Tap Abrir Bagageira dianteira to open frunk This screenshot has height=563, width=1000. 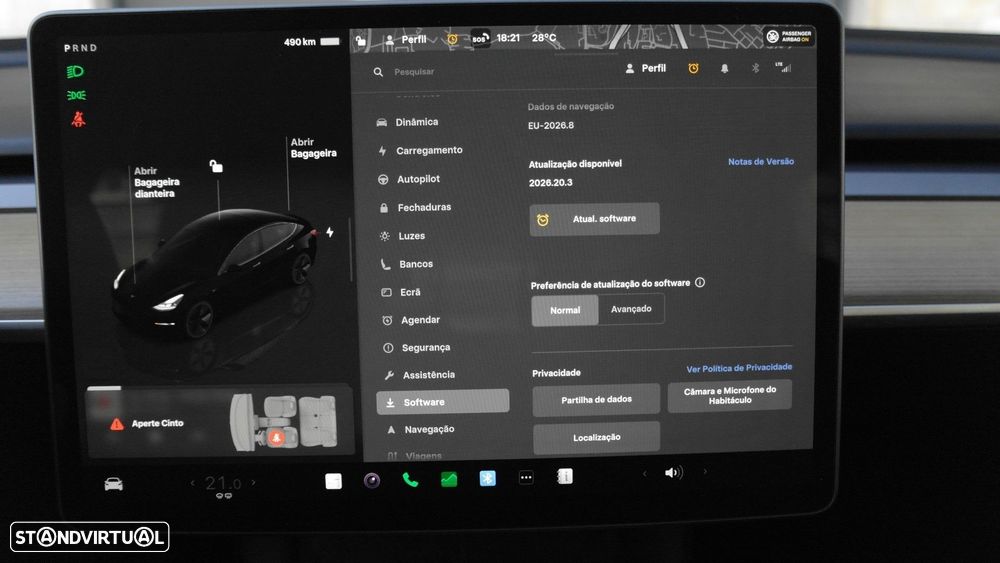click(x=156, y=182)
